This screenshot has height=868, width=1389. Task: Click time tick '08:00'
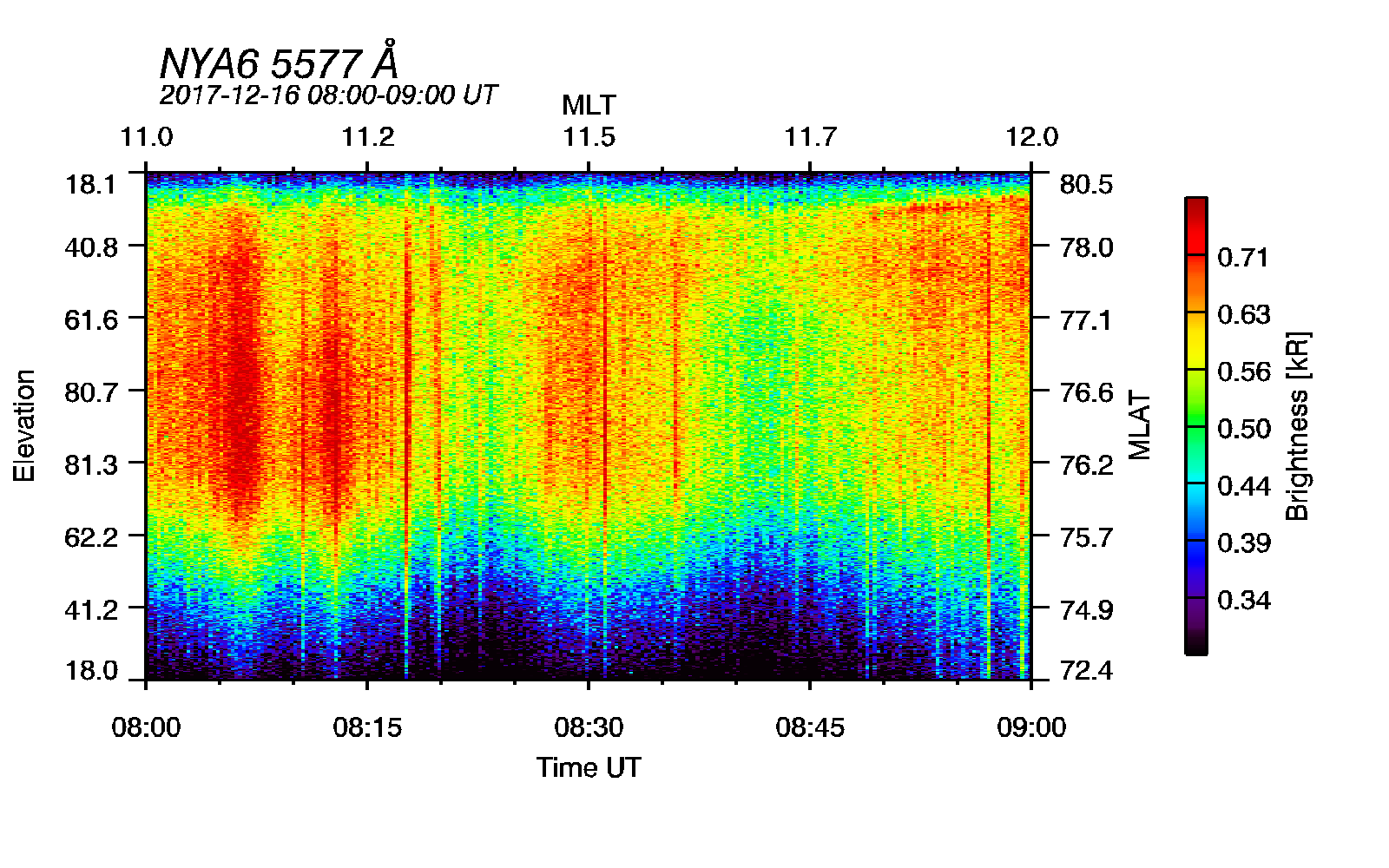click(x=147, y=727)
